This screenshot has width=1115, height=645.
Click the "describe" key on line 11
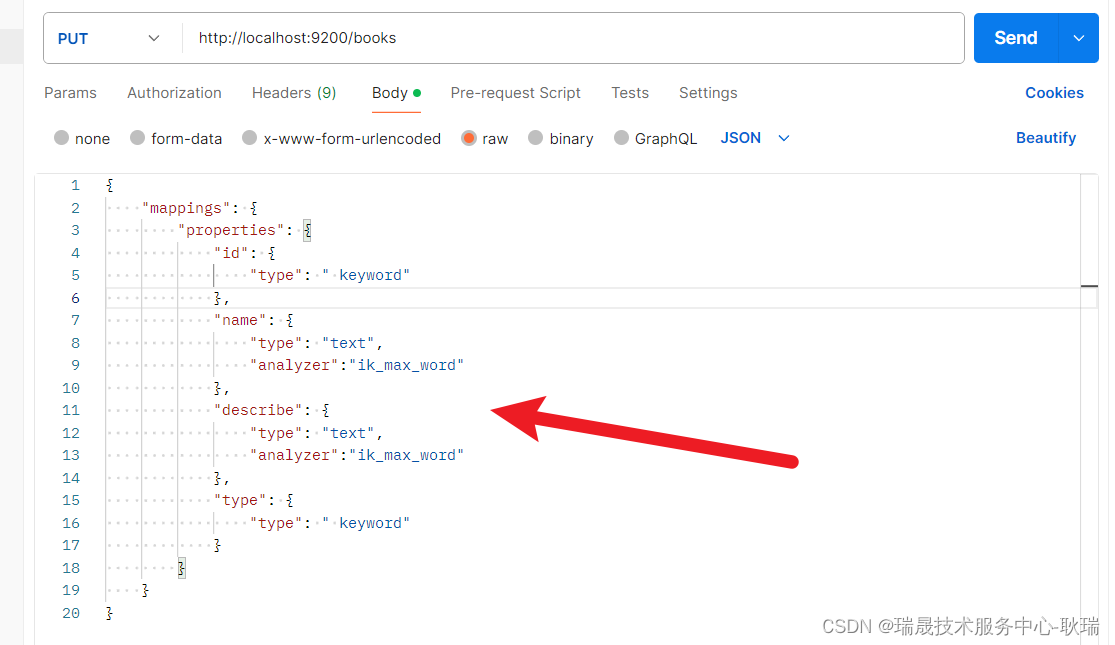tap(258, 410)
